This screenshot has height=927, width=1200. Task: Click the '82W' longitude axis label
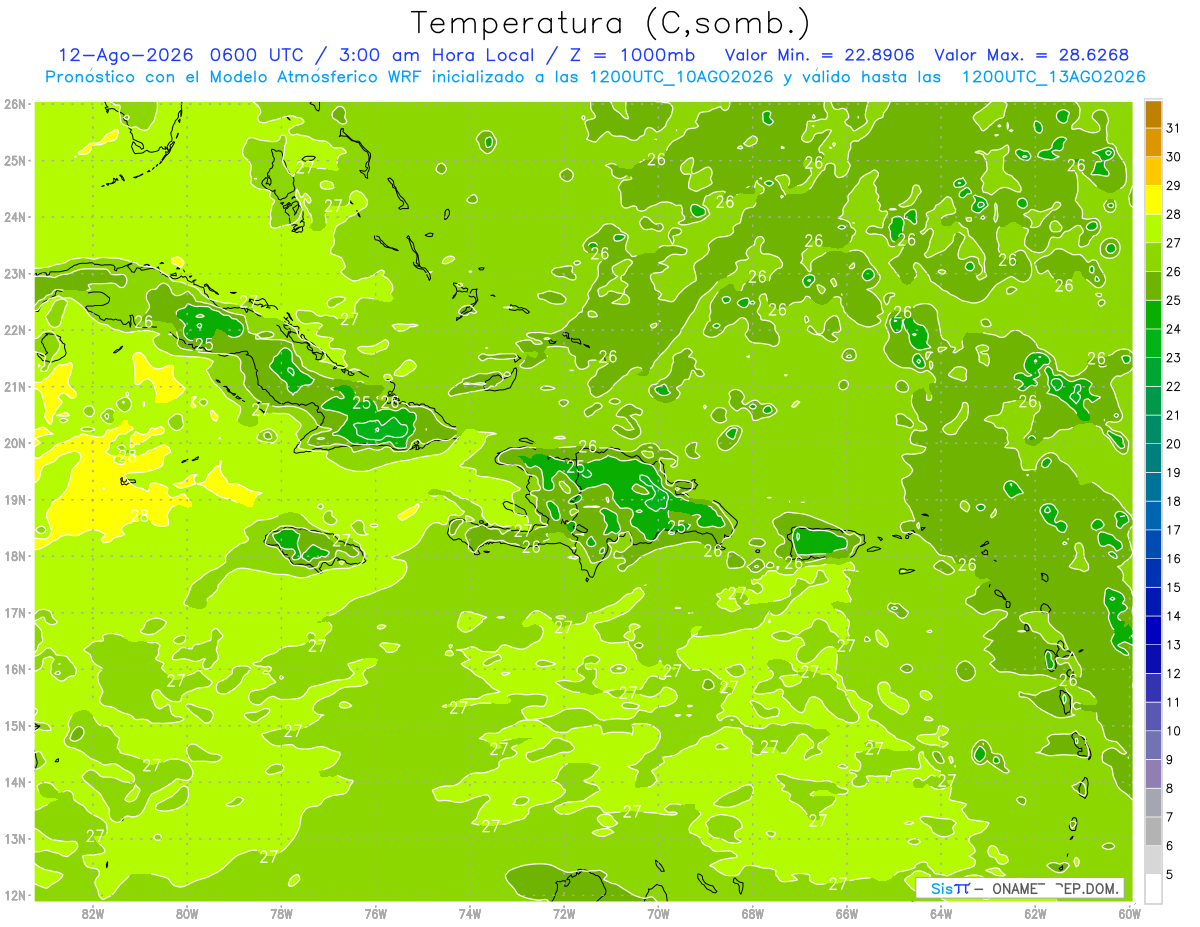pos(93,913)
